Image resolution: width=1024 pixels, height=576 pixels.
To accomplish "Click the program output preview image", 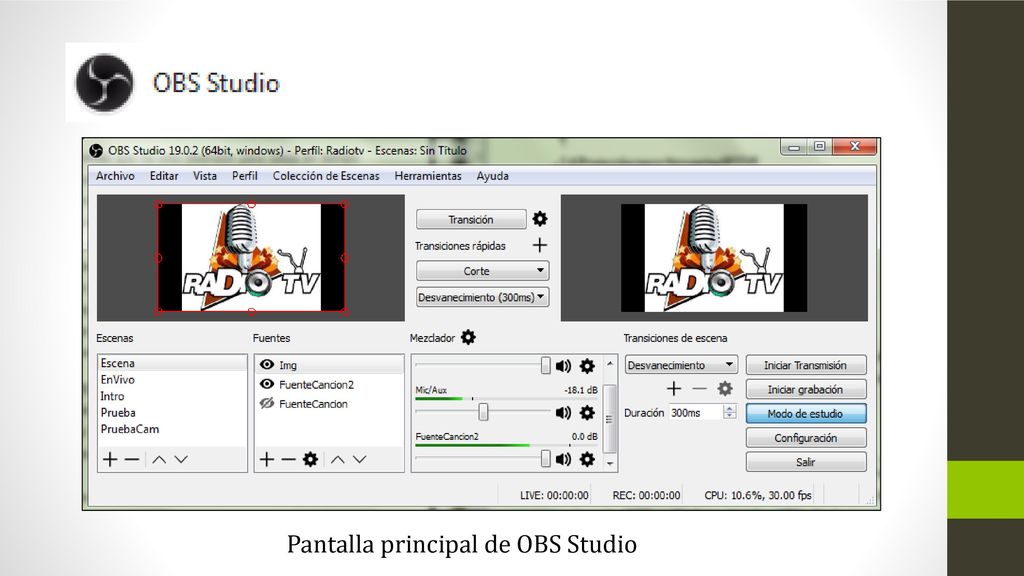I will [714, 257].
